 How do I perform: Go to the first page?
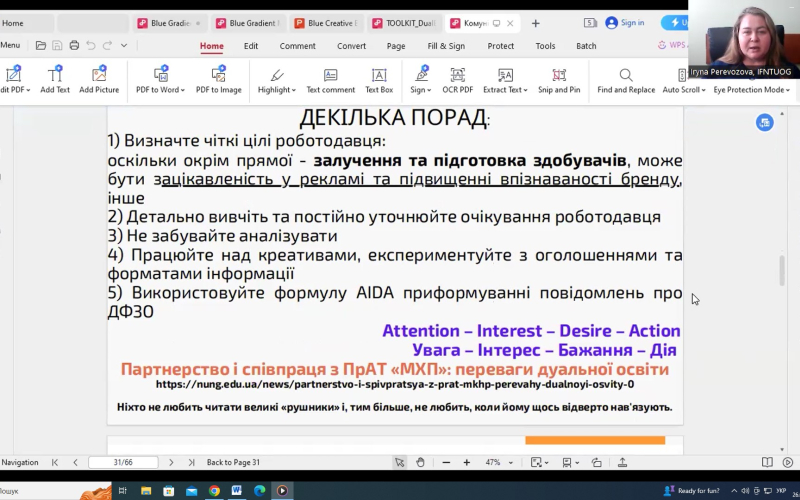(x=55, y=462)
